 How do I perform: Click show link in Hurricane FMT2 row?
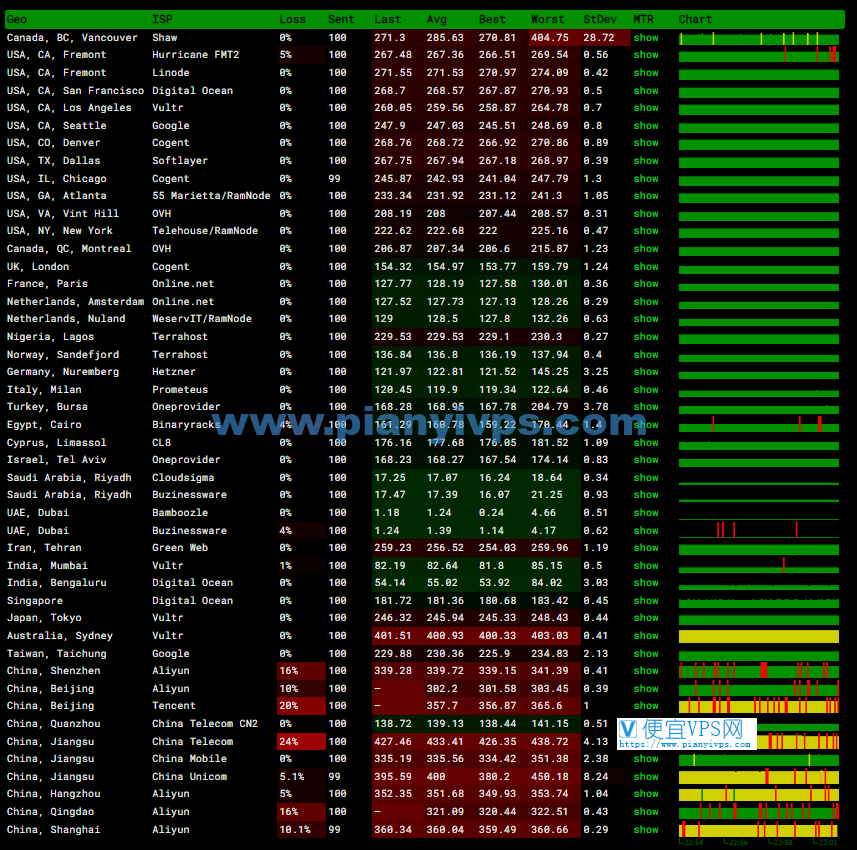click(645, 55)
